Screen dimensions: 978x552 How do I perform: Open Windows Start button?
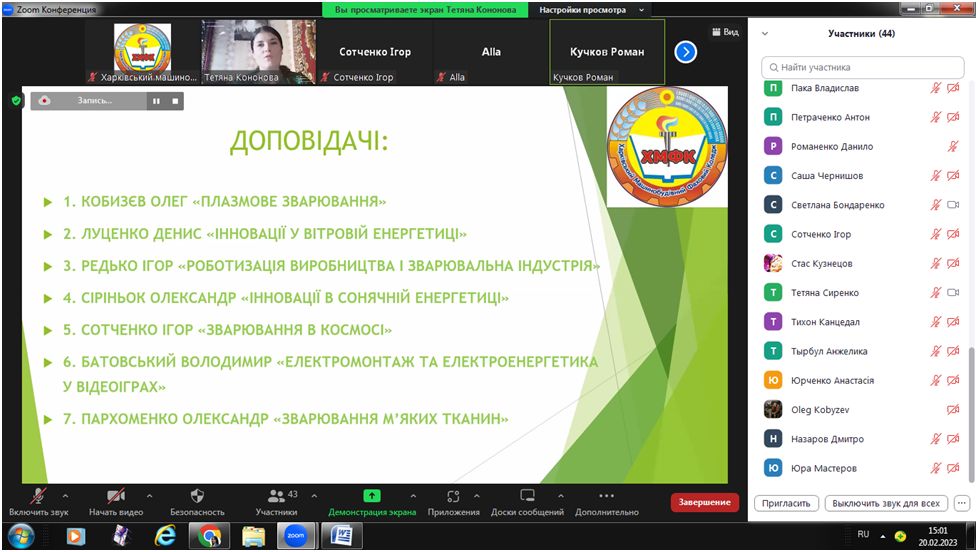(21, 536)
